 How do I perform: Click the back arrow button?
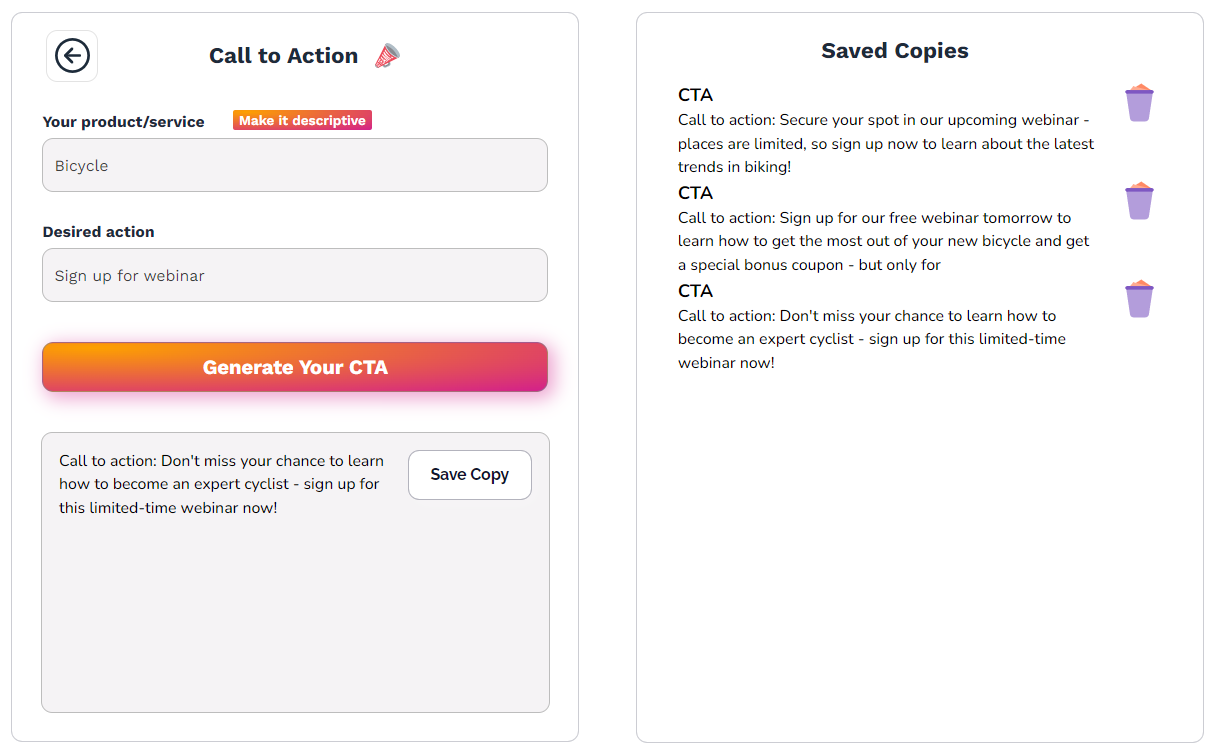pos(71,56)
